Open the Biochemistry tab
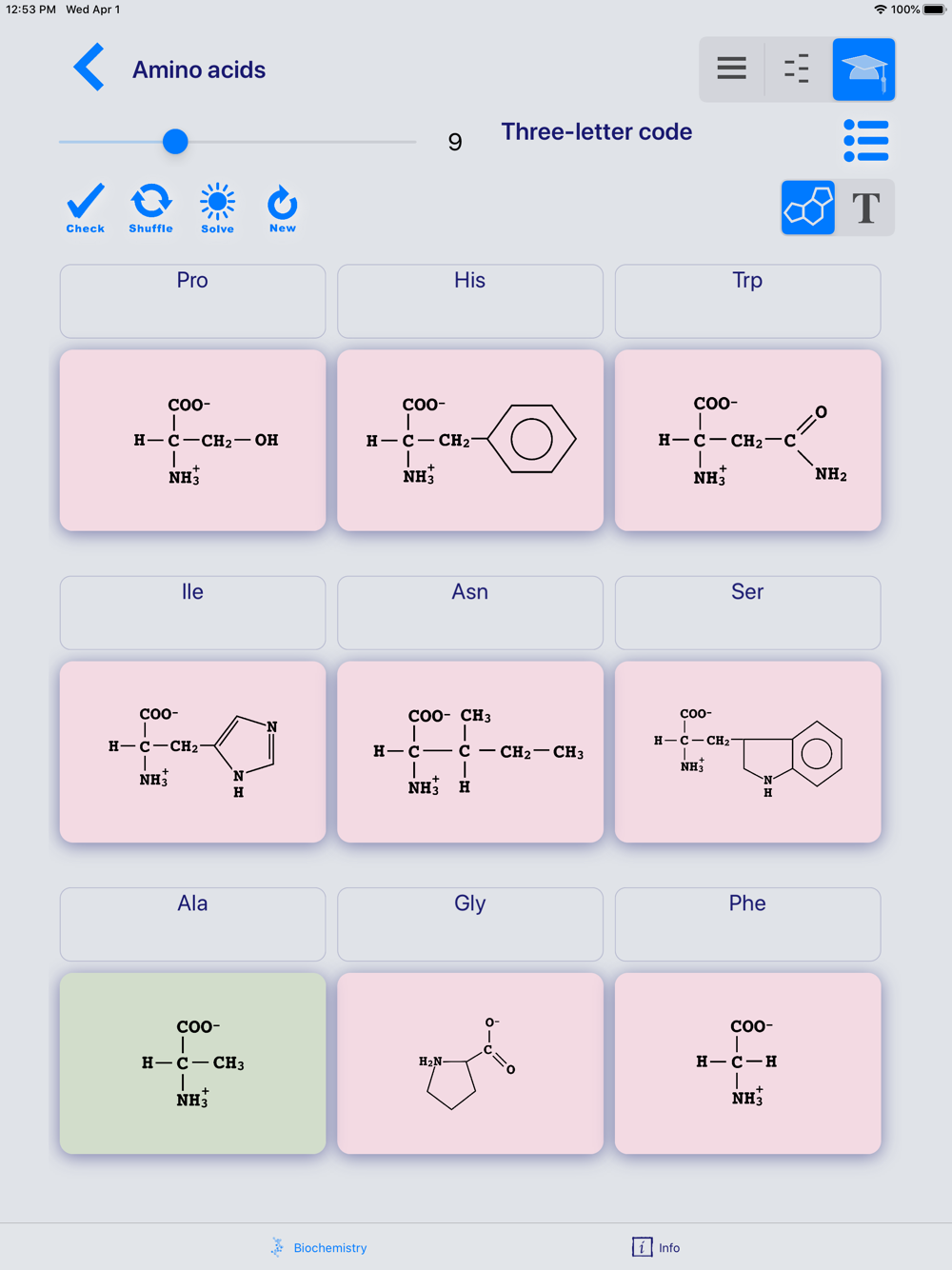 pos(319,1247)
